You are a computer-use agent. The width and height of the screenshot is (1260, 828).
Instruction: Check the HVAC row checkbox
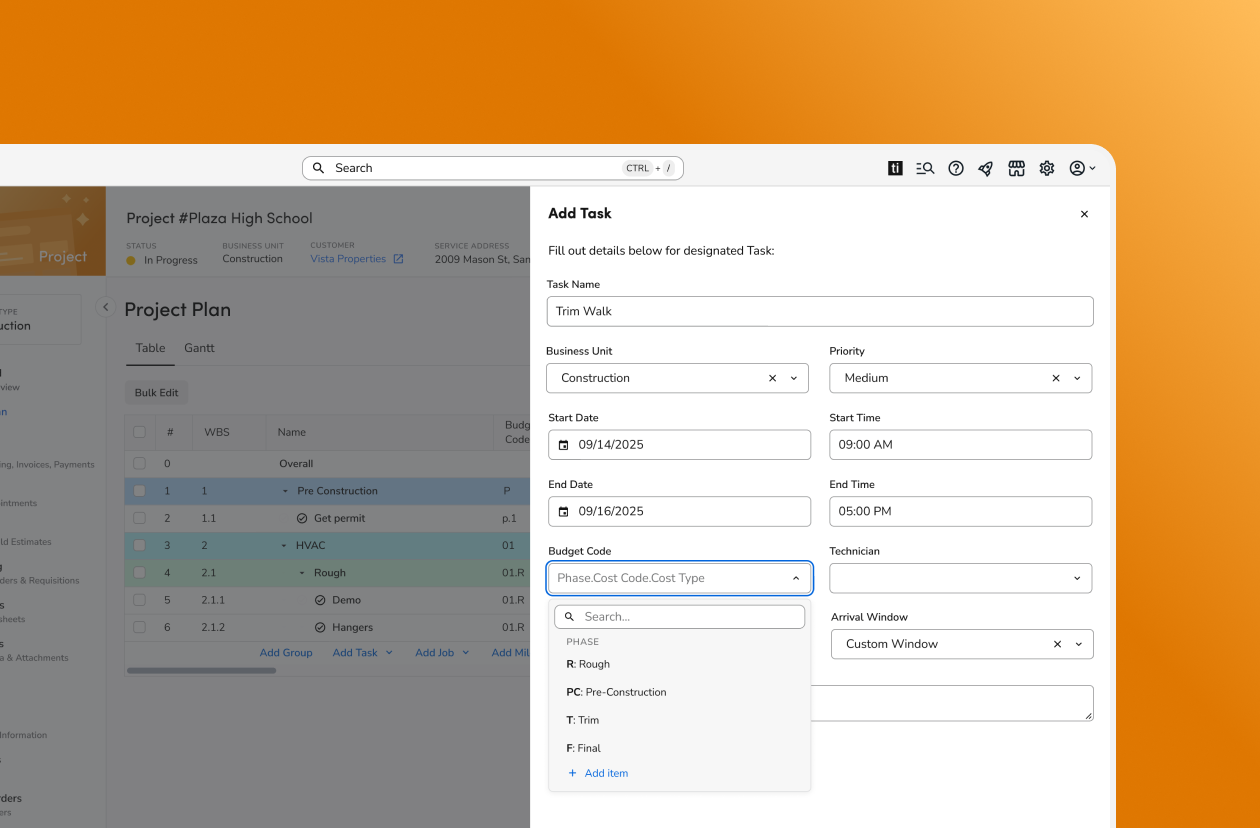(139, 545)
